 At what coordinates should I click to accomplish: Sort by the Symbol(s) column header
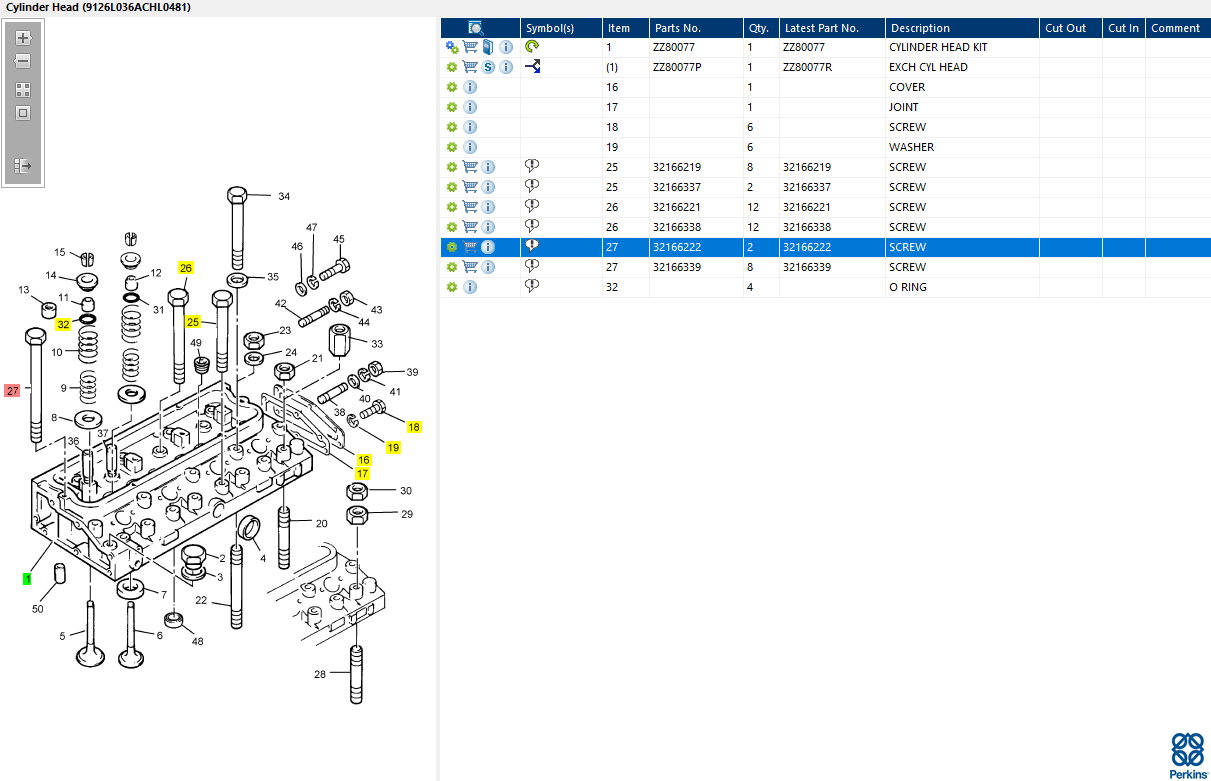click(x=561, y=28)
